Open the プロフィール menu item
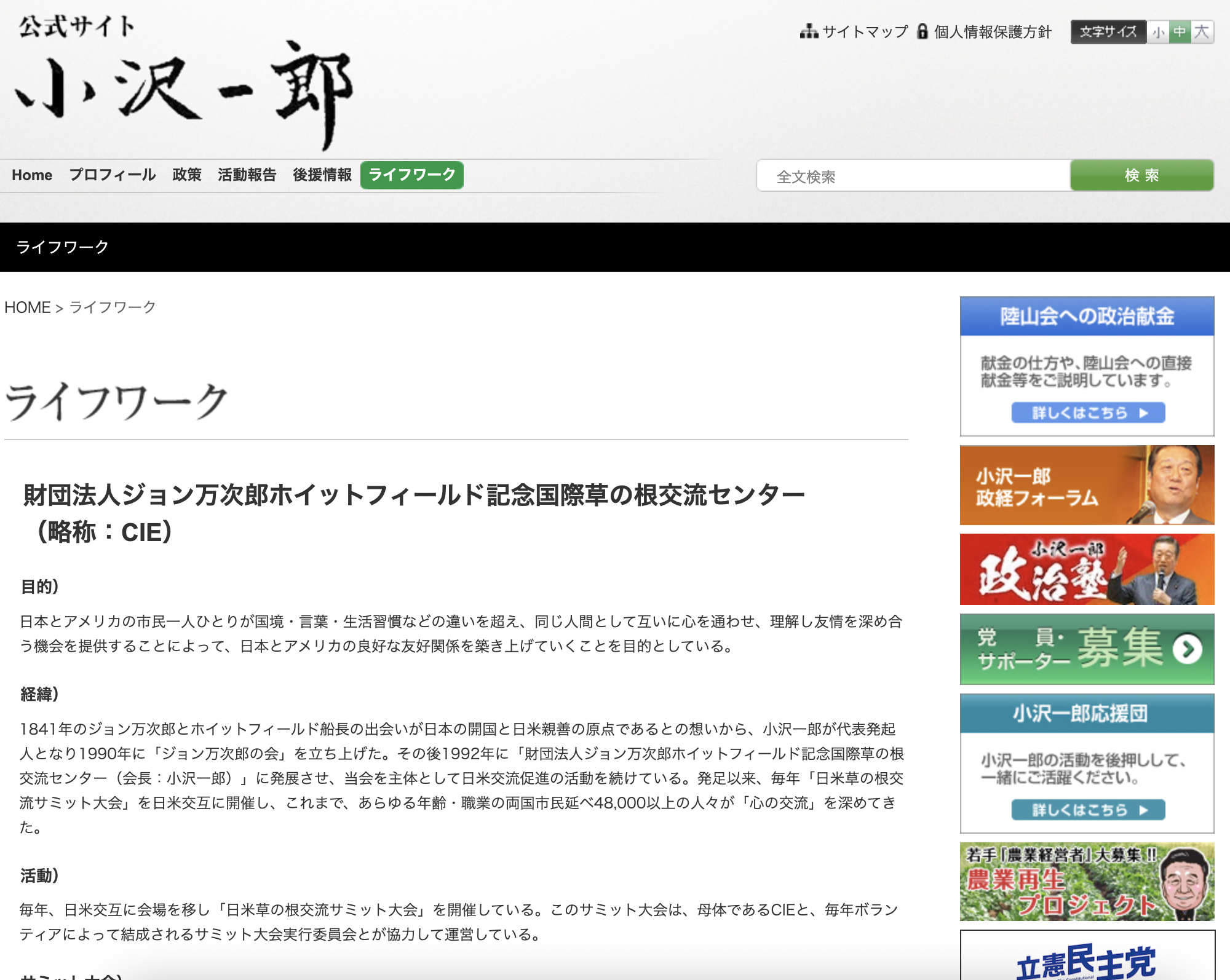The height and width of the screenshot is (980, 1230). click(x=113, y=175)
